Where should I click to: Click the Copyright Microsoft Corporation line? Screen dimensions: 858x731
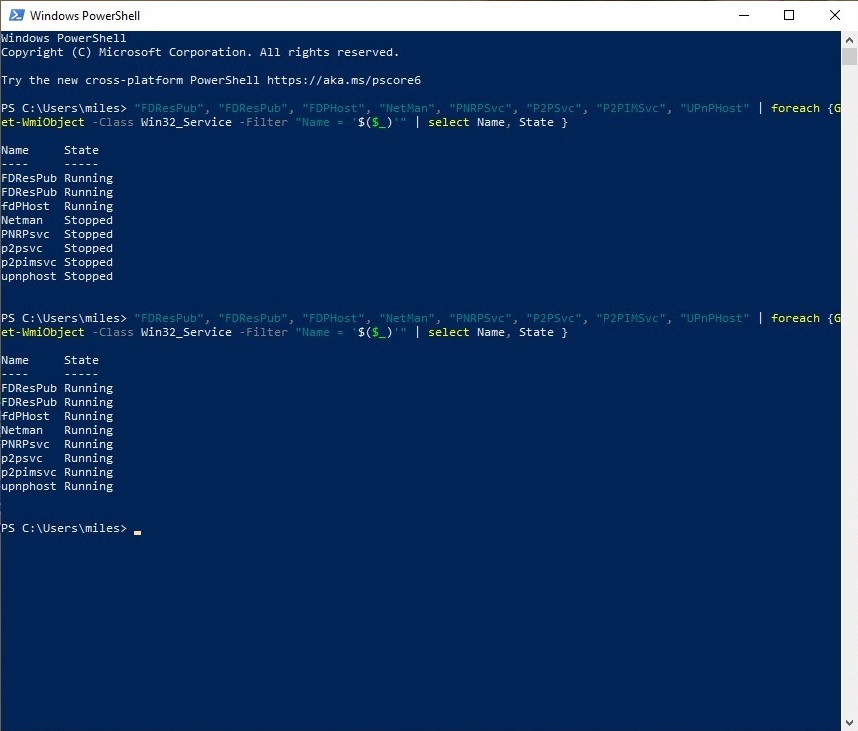(200, 53)
